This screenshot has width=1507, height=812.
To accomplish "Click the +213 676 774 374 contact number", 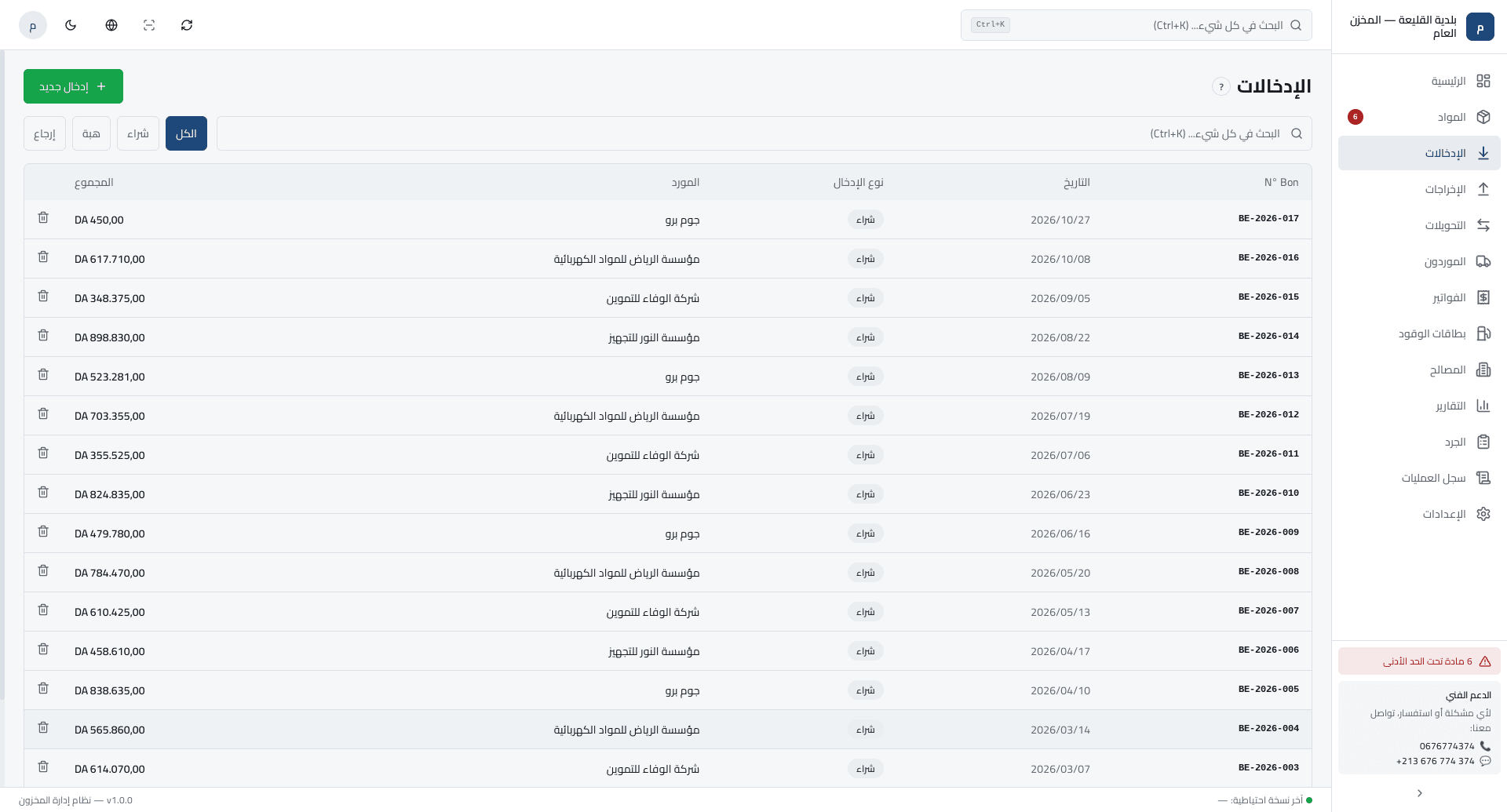I will tap(1435, 761).
